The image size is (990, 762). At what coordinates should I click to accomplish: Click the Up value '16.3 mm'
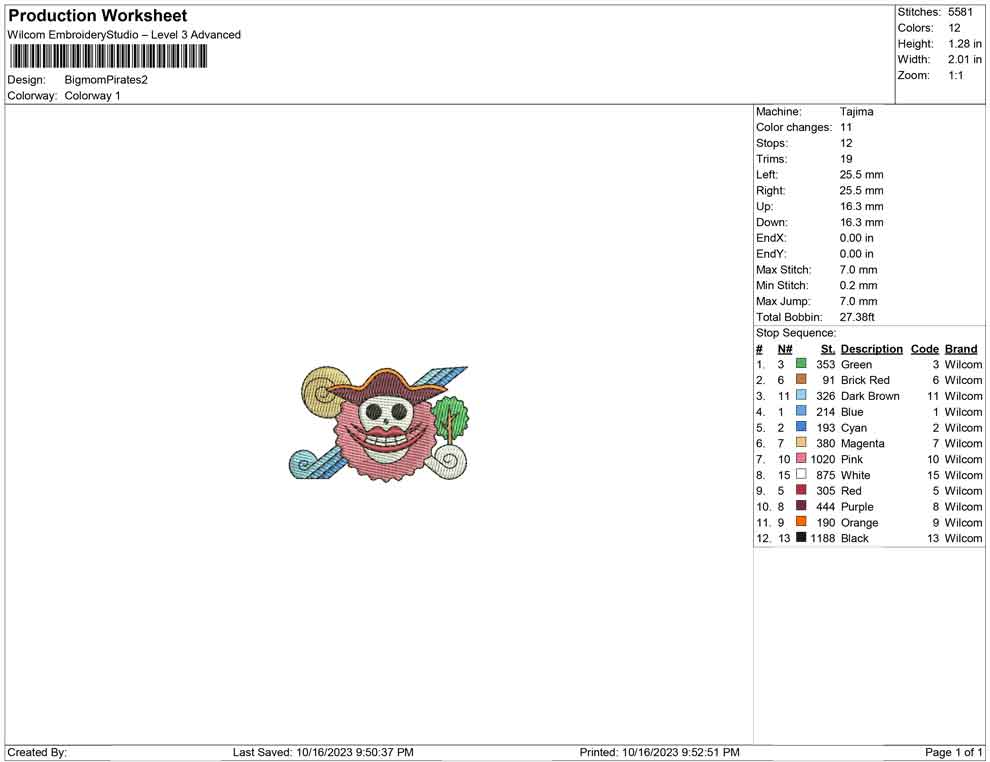[862, 206]
